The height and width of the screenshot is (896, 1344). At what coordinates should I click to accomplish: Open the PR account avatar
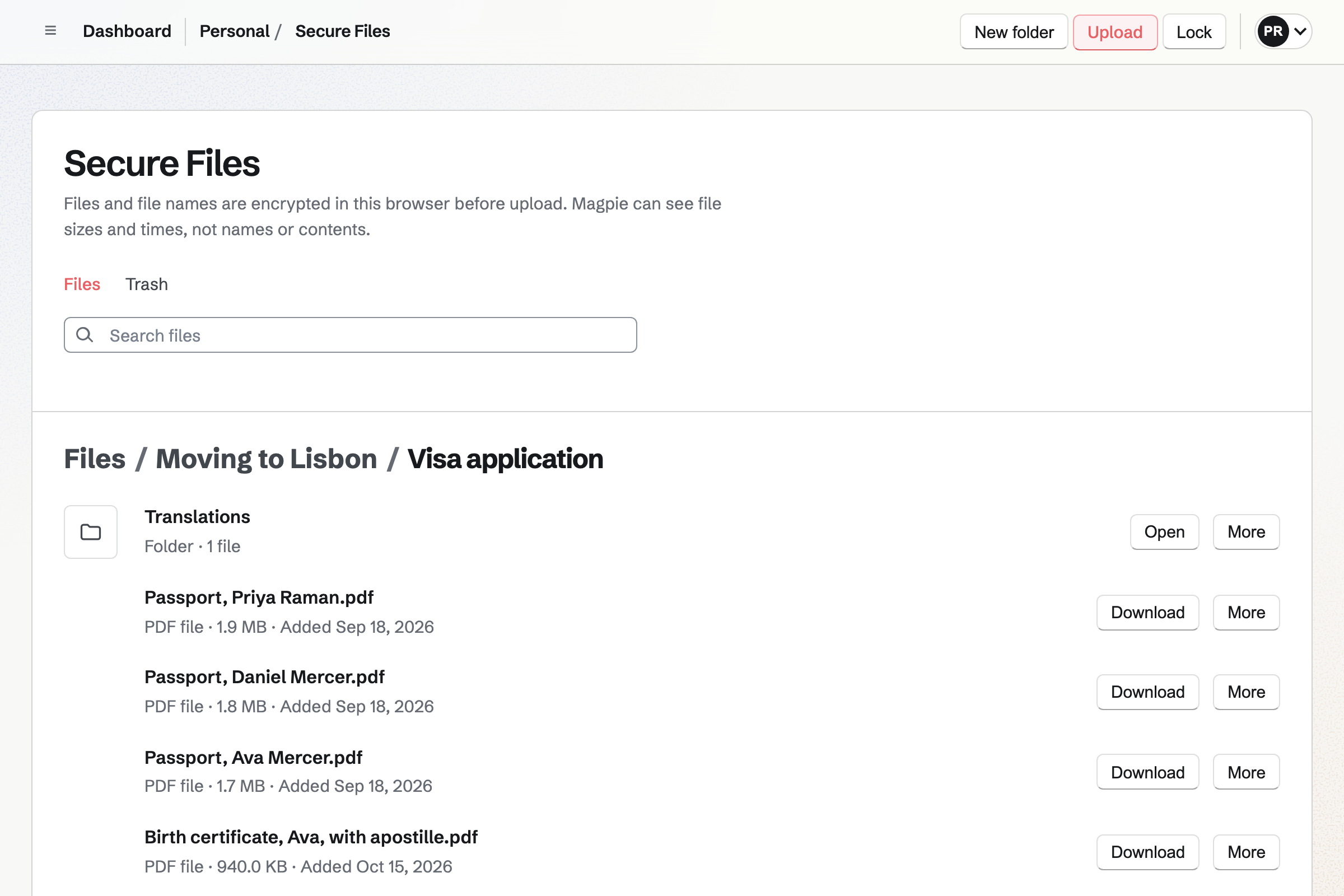click(x=1272, y=31)
